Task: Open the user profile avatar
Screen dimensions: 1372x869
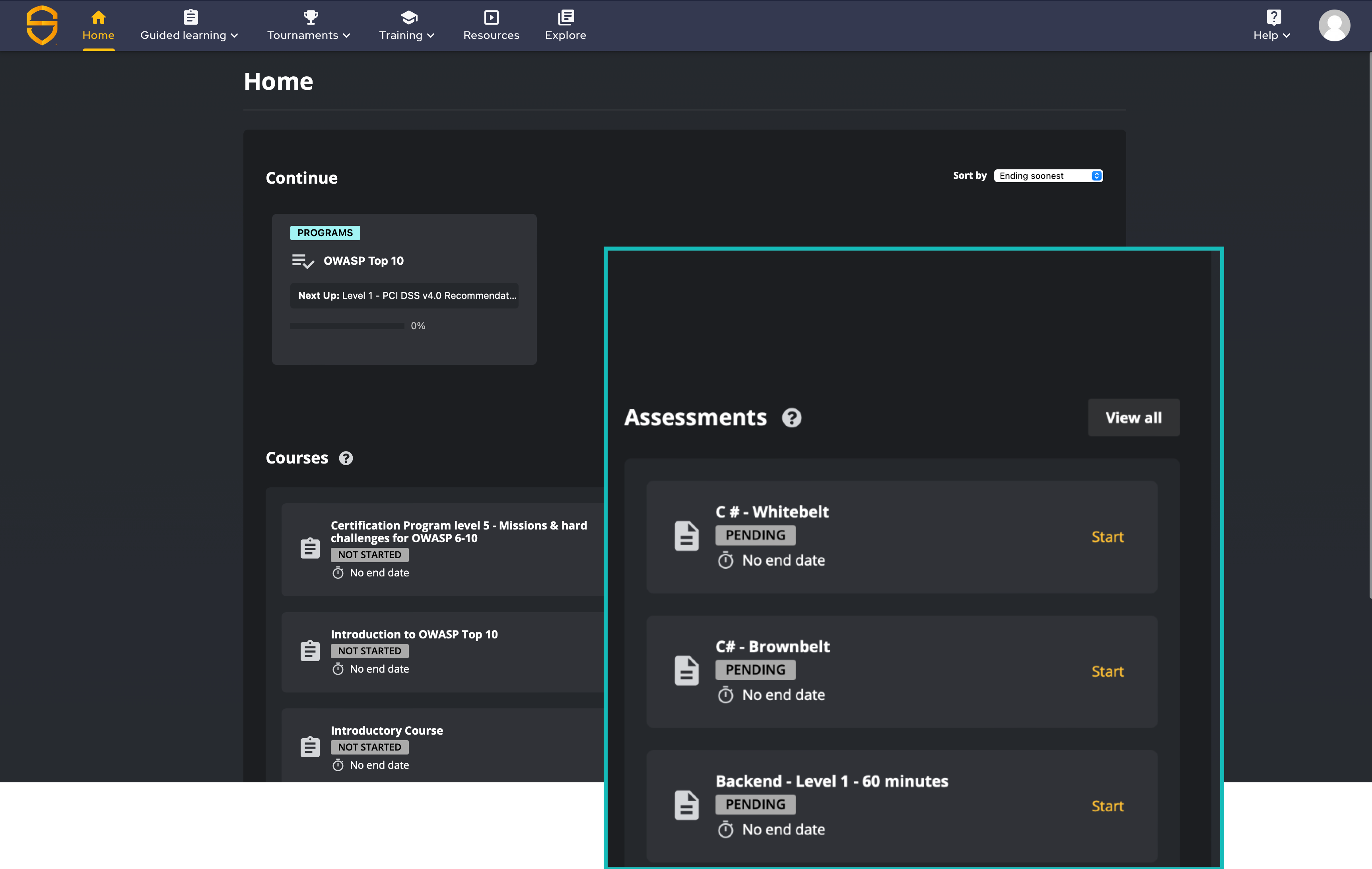Action: pyautogui.click(x=1334, y=25)
